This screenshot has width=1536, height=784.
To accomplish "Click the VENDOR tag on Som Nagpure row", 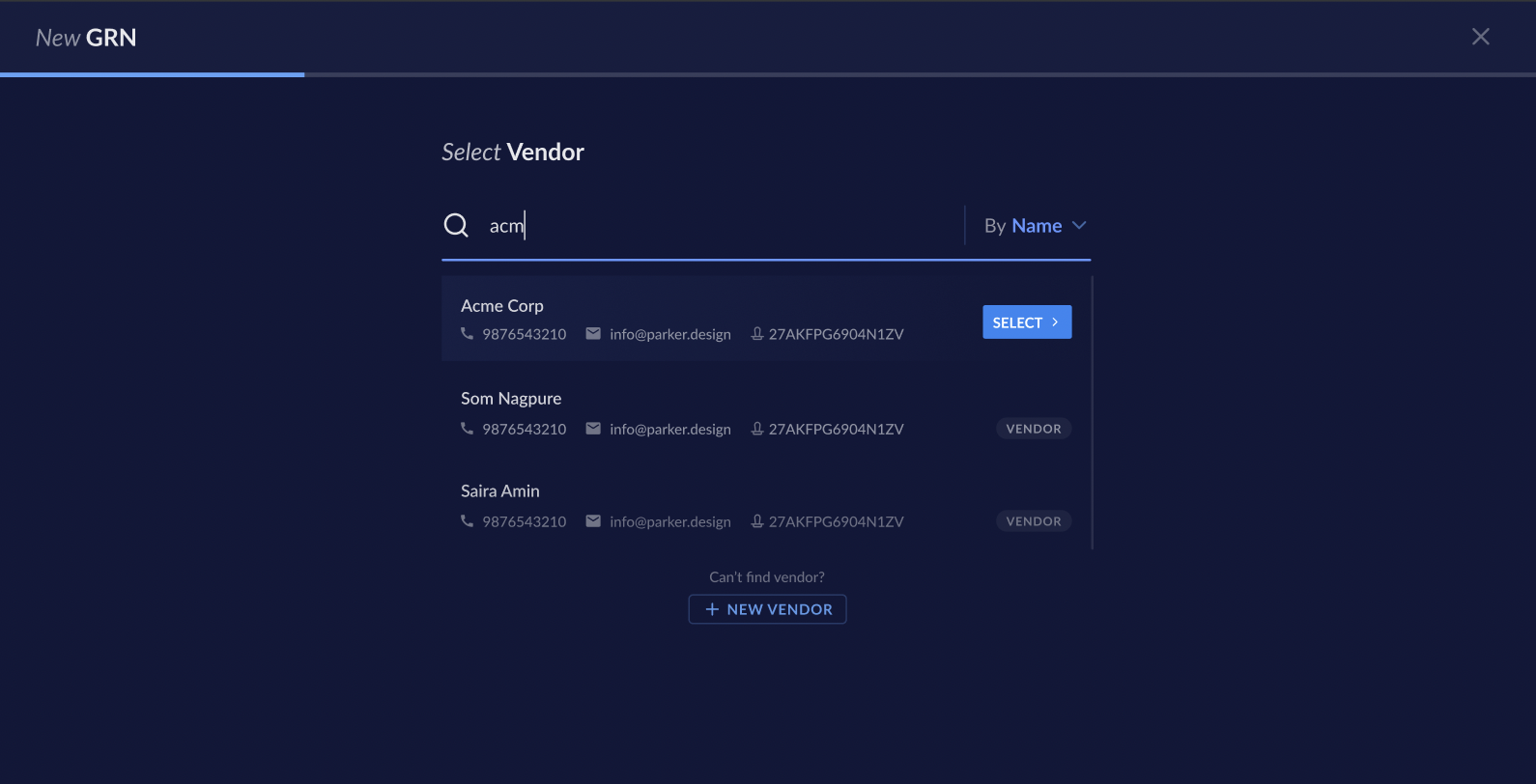I will [1034, 429].
